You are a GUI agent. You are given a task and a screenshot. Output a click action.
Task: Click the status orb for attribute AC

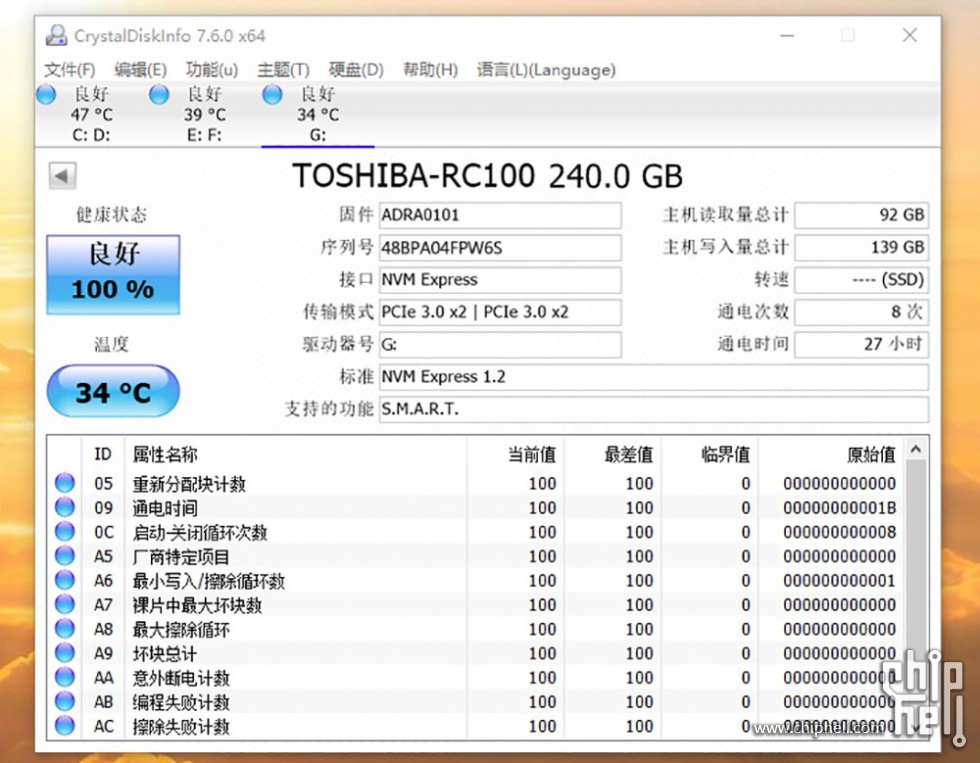pos(64,726)
